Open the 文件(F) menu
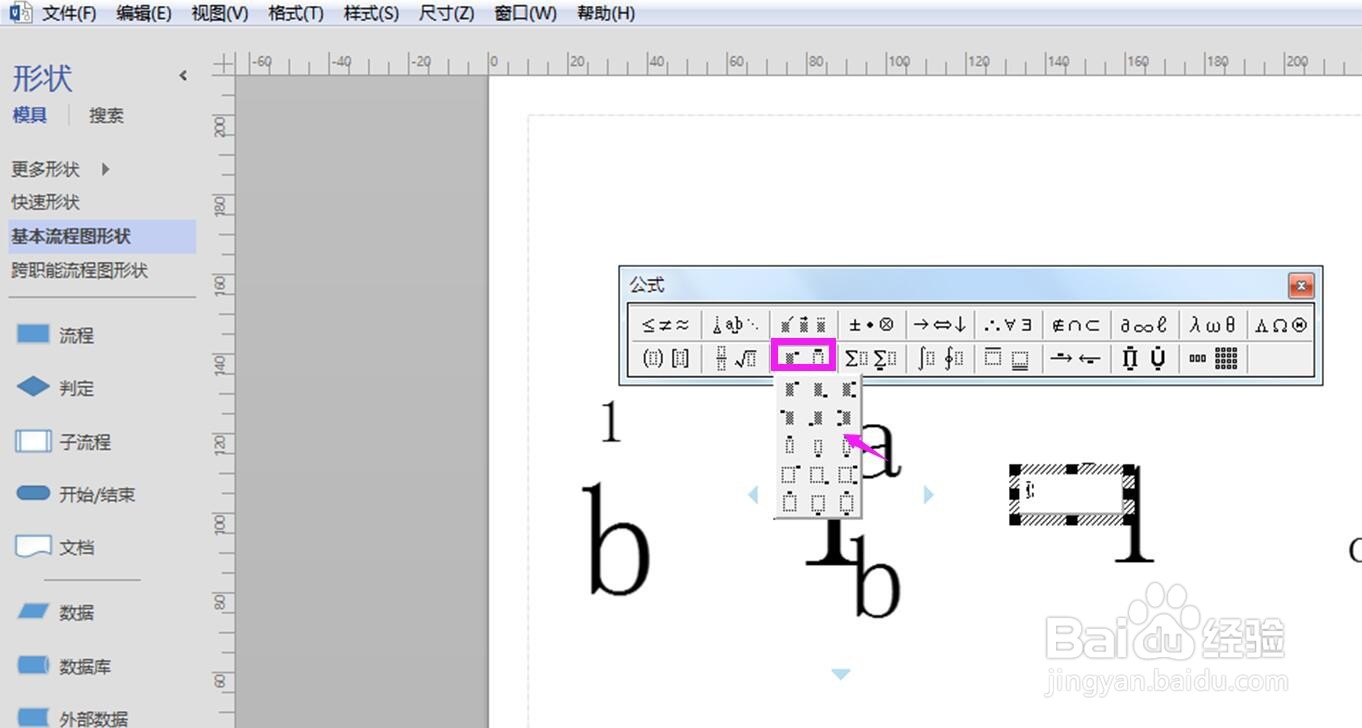The height and width of the screenshot is (728, 1362). [x=69, y=13]
